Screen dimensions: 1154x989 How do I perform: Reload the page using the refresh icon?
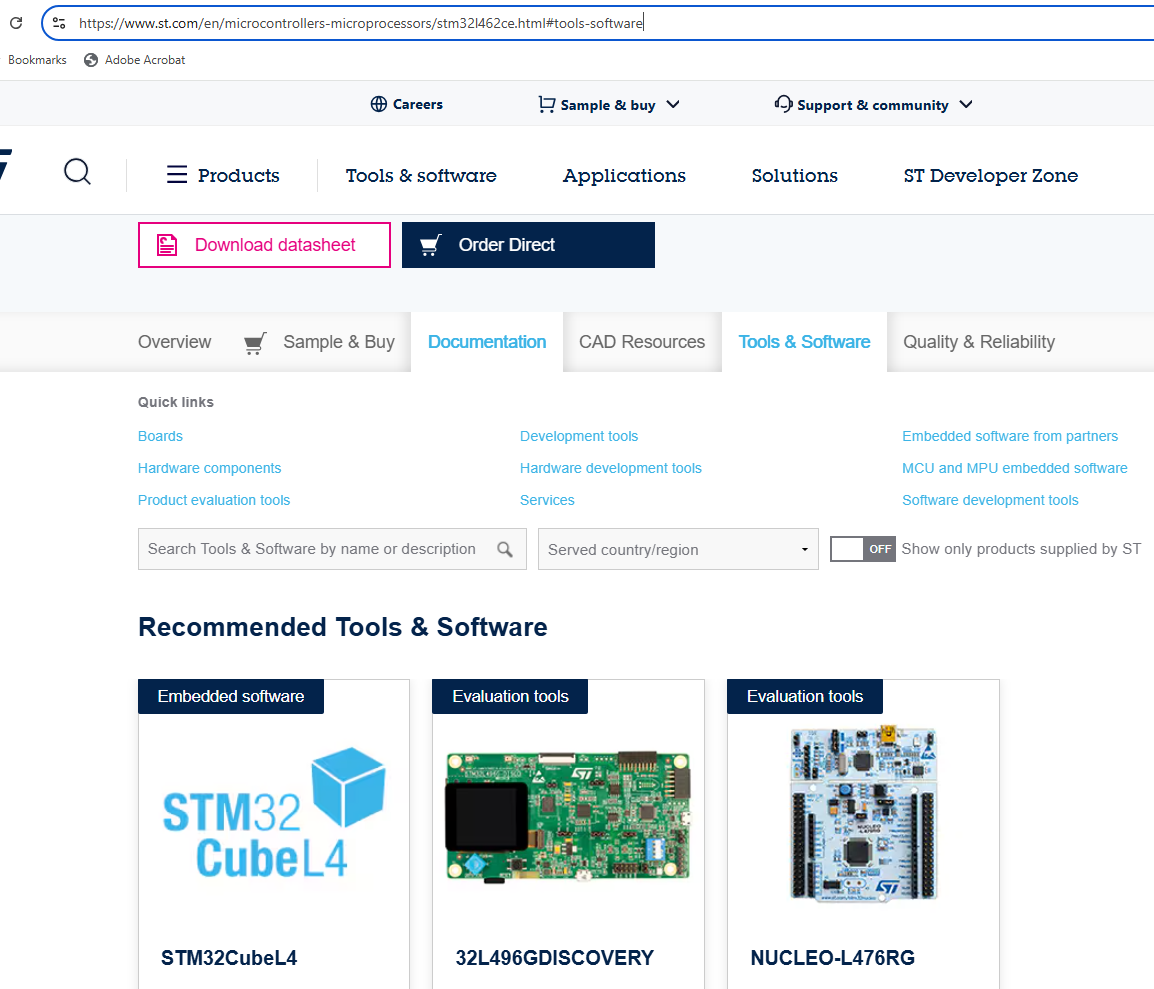coord(15,21)
